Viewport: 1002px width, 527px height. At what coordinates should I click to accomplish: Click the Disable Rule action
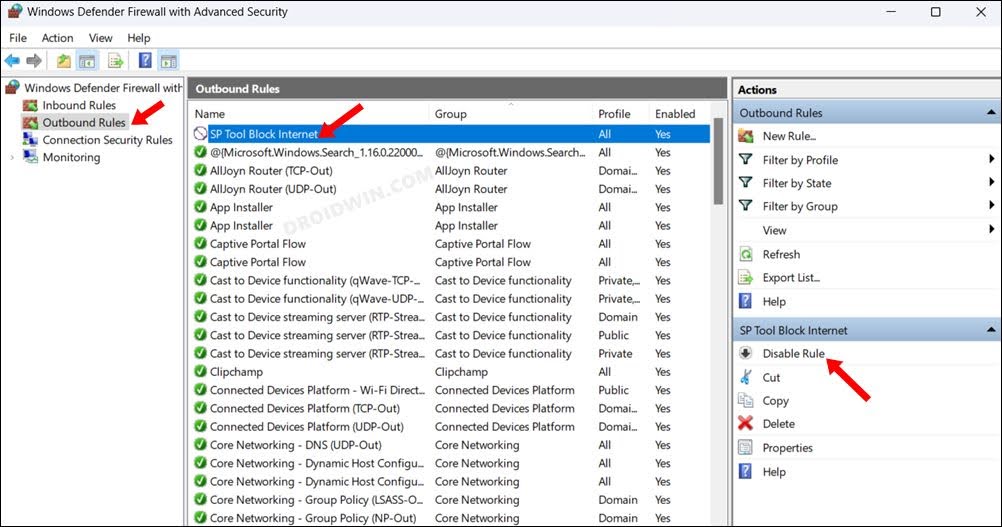pyautogui.click(x=794, y=353)
